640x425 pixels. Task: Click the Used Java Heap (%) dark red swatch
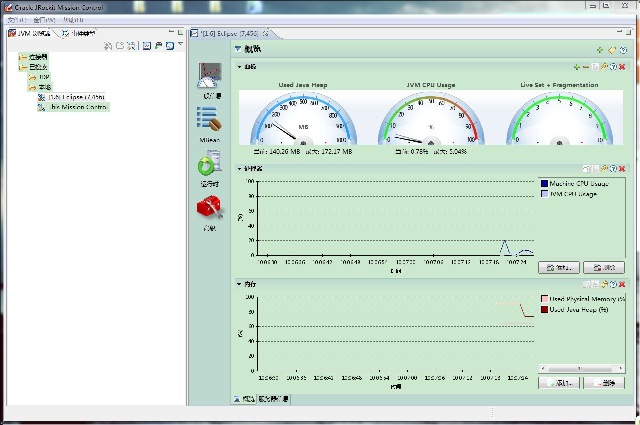click(544, 309)
